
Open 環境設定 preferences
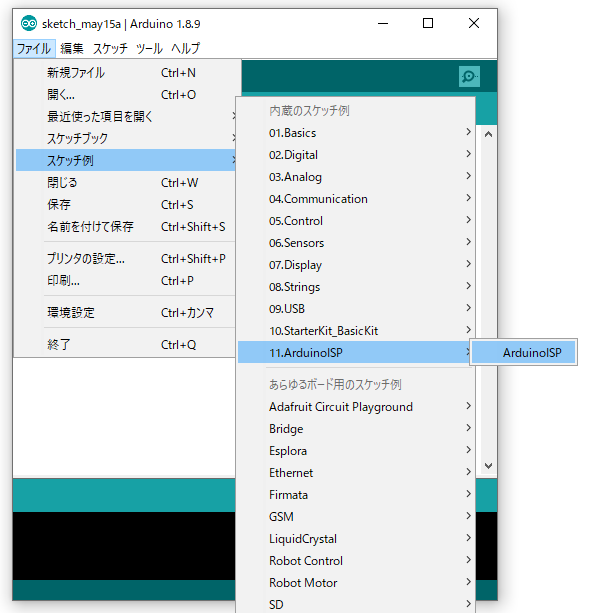pos(125,312)
